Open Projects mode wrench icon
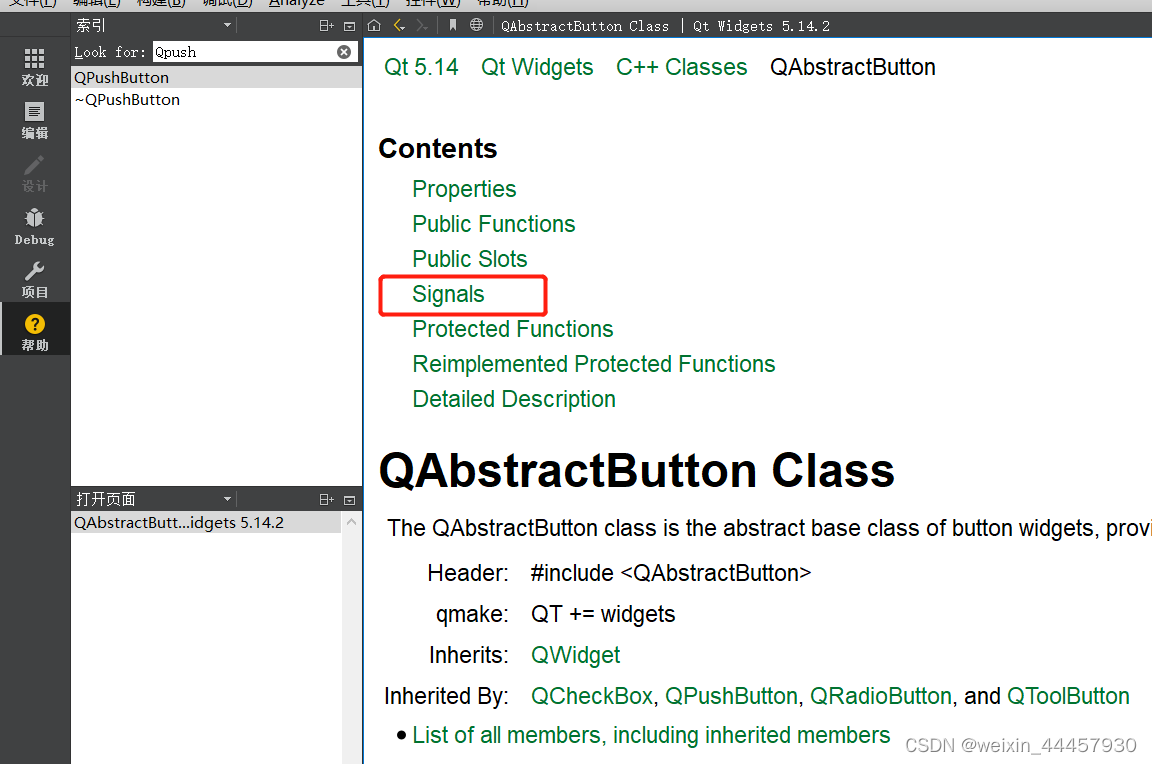The image size is (1152, 764). pos(35,279)
